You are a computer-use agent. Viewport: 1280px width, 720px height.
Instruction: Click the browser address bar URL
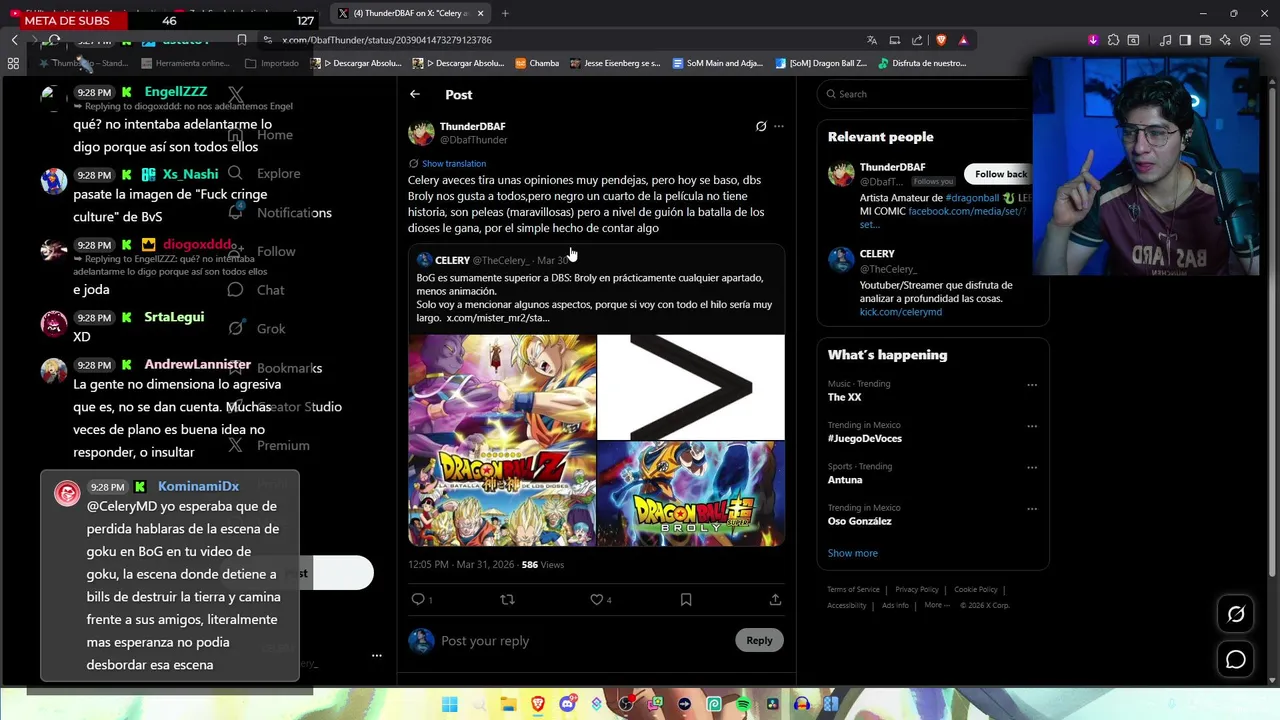[387, 40]
